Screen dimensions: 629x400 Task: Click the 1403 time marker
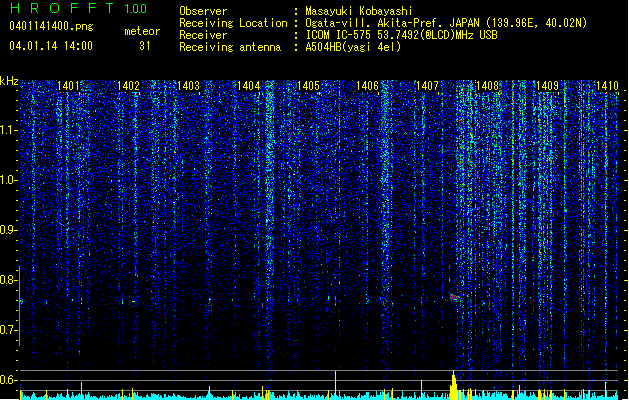188,85
